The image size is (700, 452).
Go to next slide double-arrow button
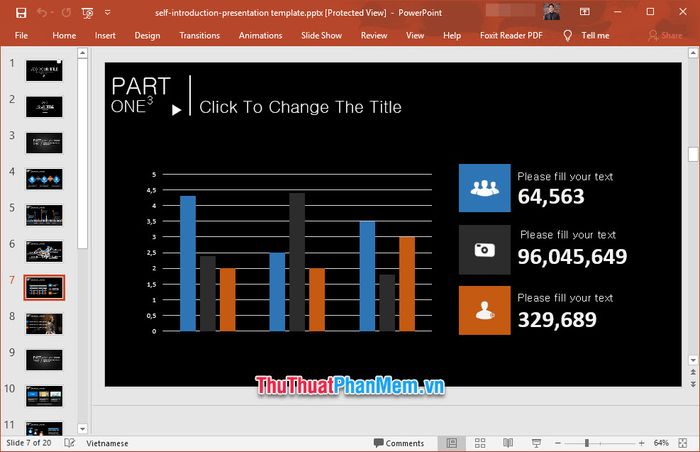tap(693, 384)
